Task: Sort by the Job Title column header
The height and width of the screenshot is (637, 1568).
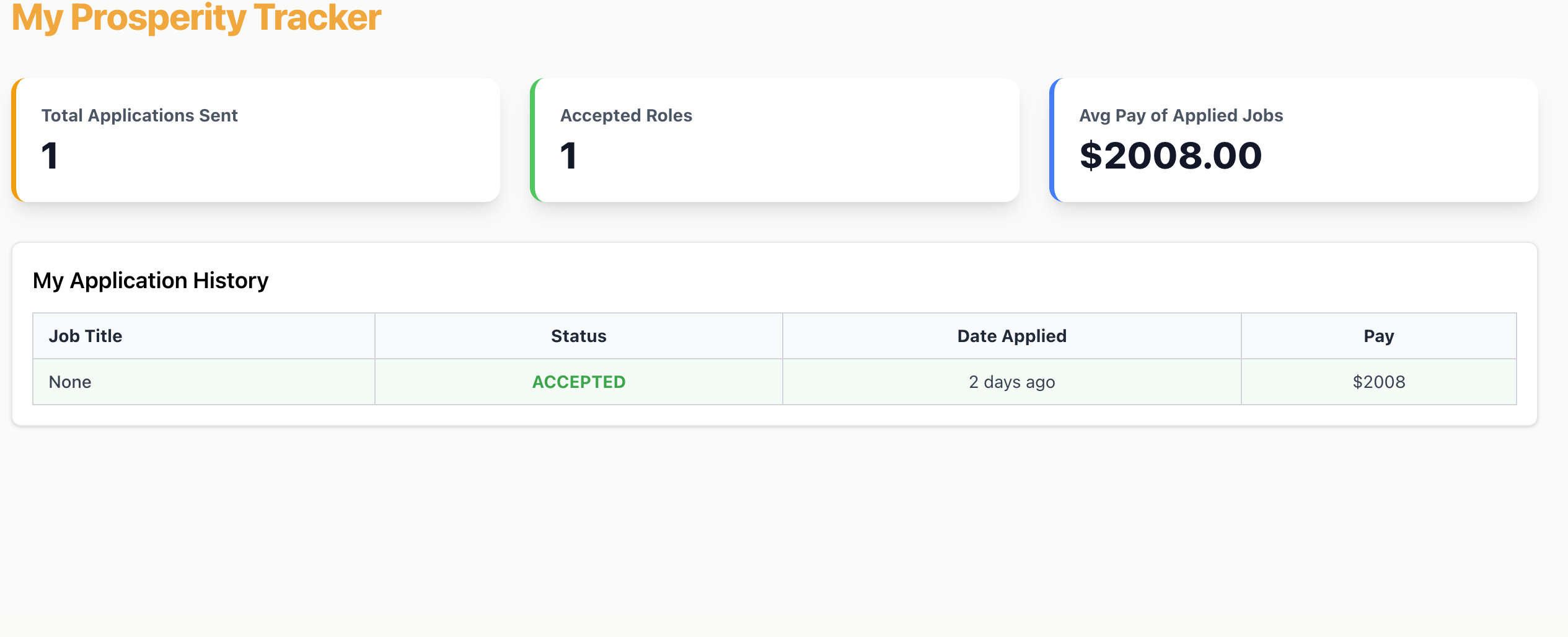Action: point(86,336)
